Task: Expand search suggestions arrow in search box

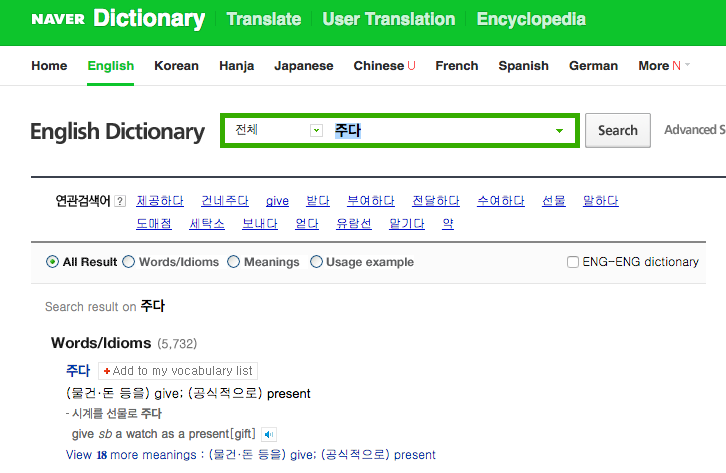Action: point(559,131)
